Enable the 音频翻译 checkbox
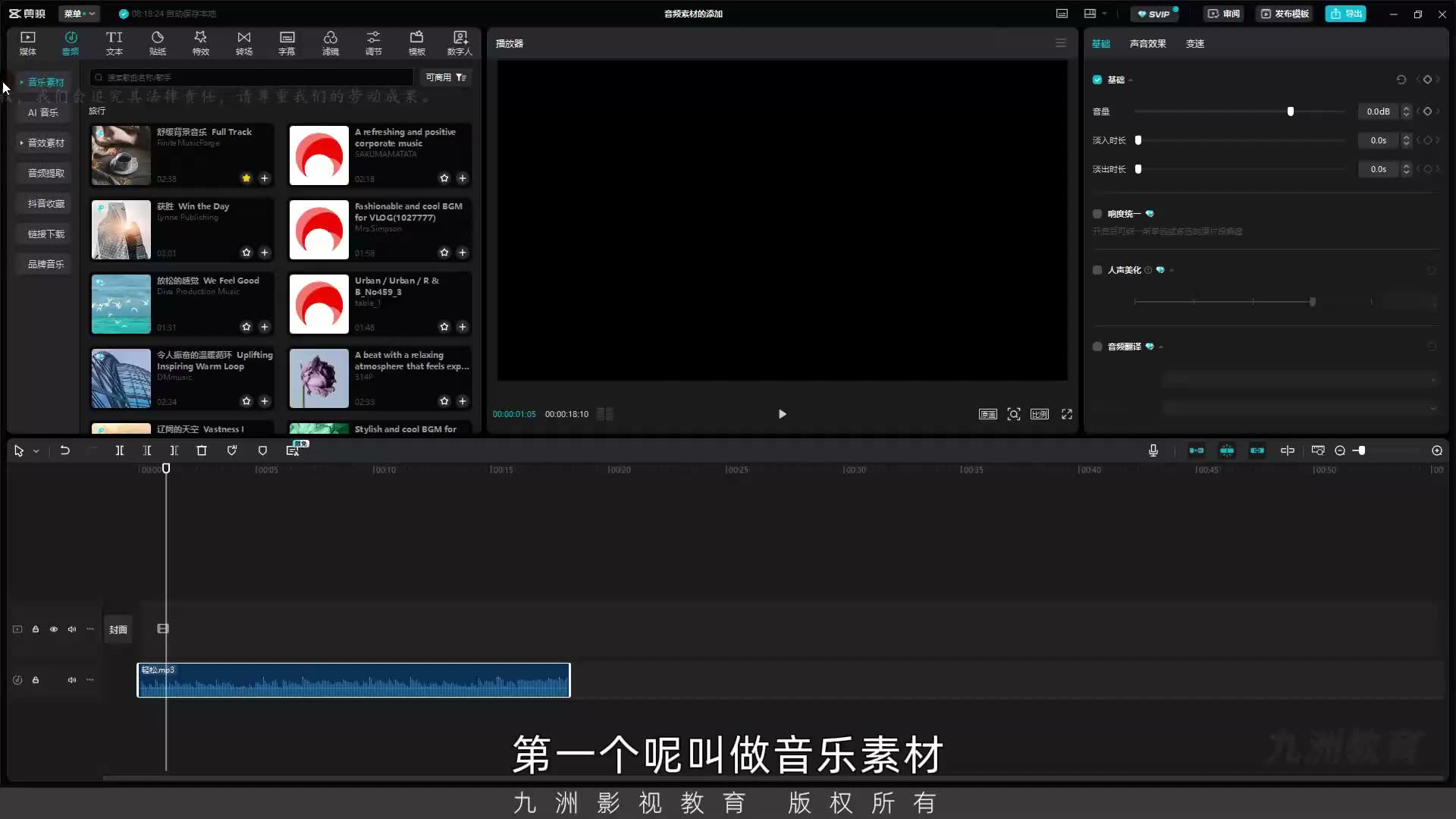 [x=1097, y=347]
